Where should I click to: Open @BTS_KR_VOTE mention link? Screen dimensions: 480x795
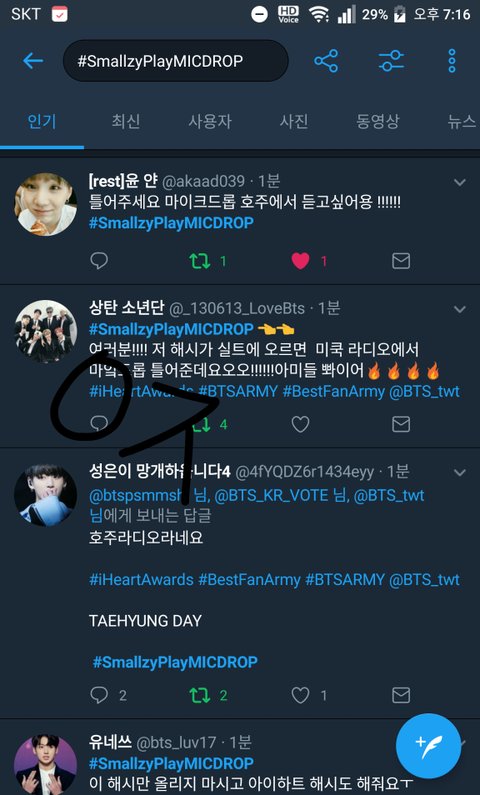[x=271, y=495]
